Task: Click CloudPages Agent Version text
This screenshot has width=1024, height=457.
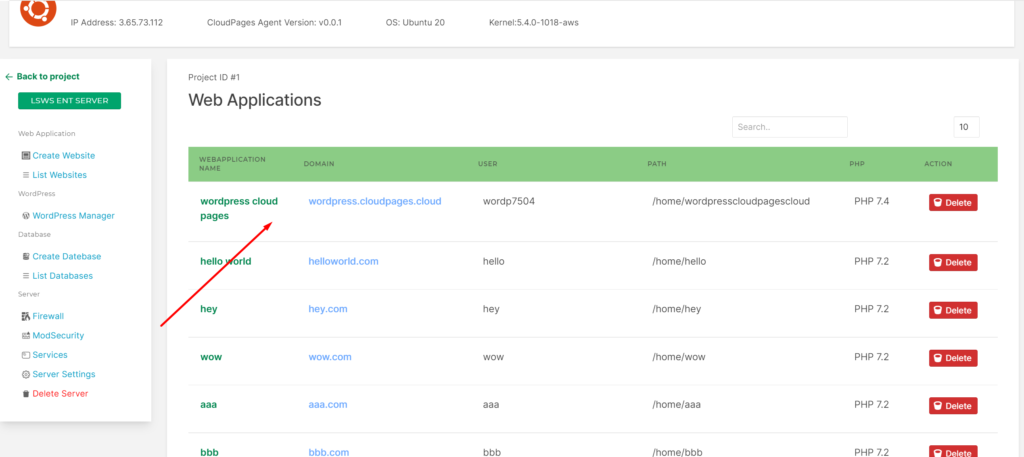Action: tap(274, 22)
